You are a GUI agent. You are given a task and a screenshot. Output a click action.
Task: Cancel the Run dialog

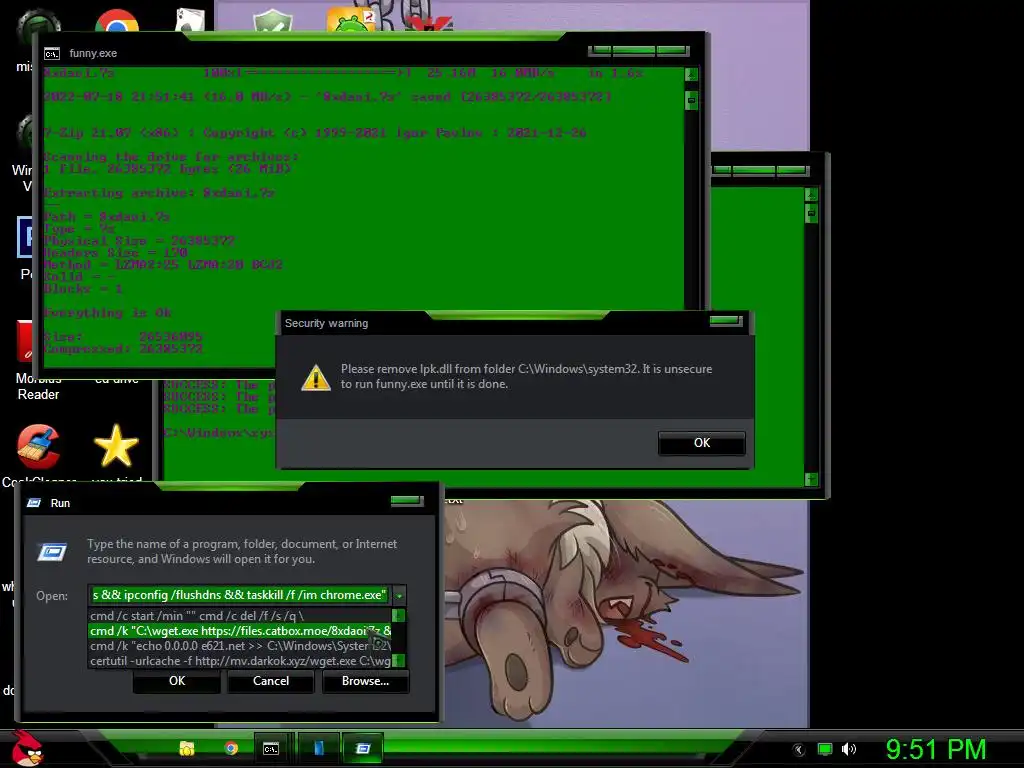tap(271, 681)
